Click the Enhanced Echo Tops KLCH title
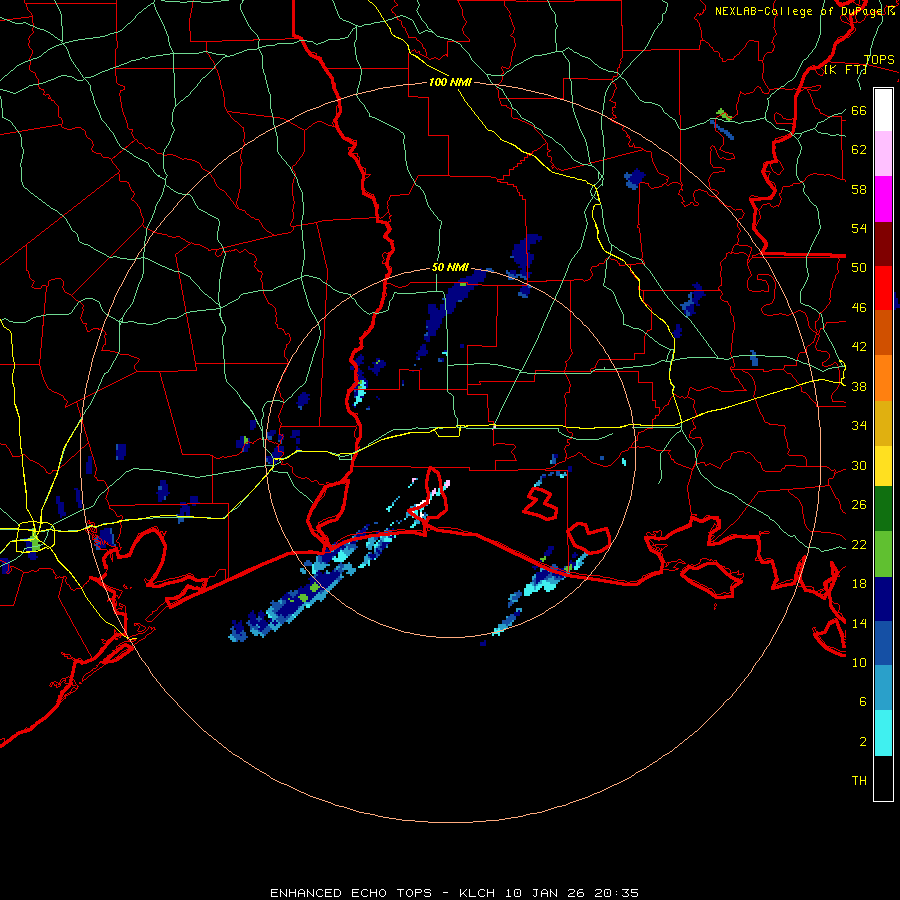The width and height of the screenshot is (900, 900). pos(454,893)
